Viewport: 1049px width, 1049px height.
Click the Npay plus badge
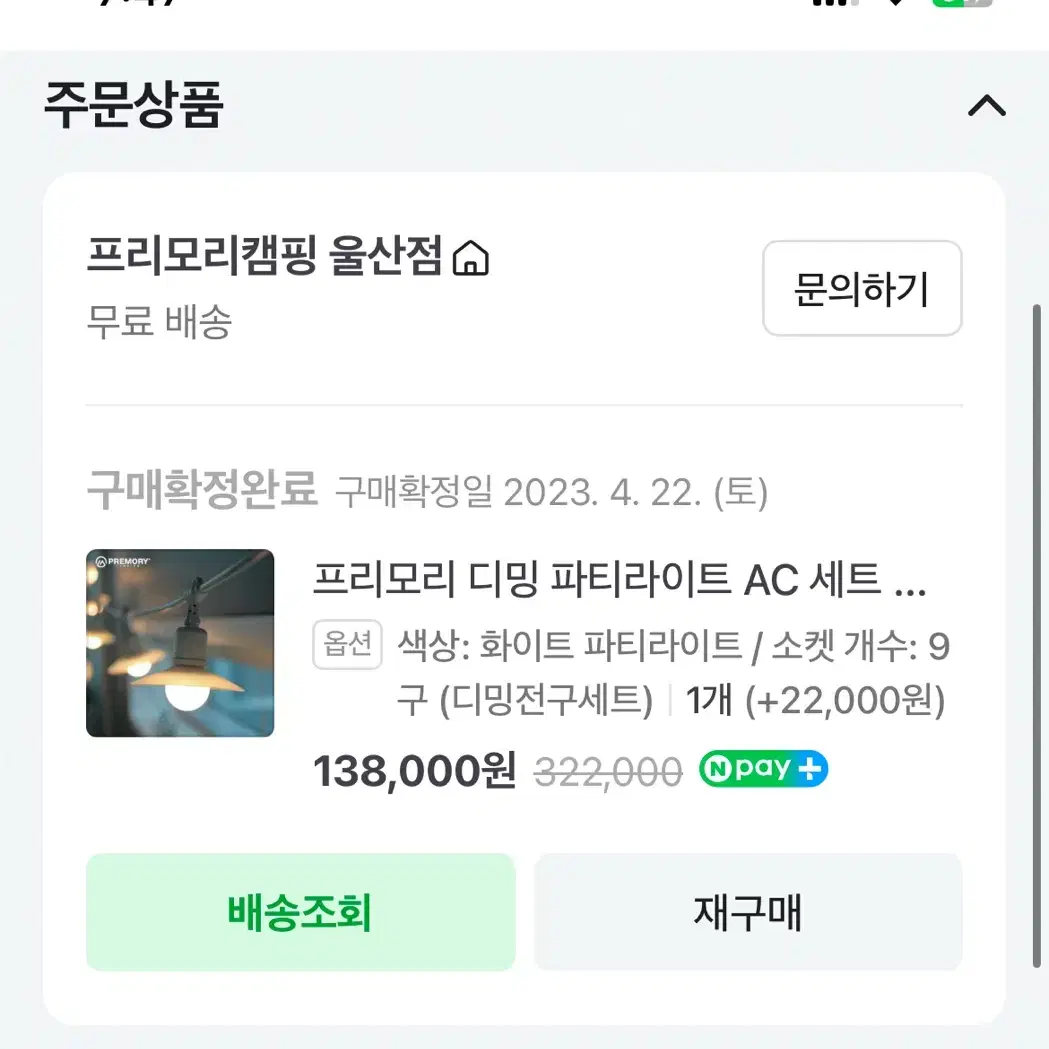click(763, 769)
